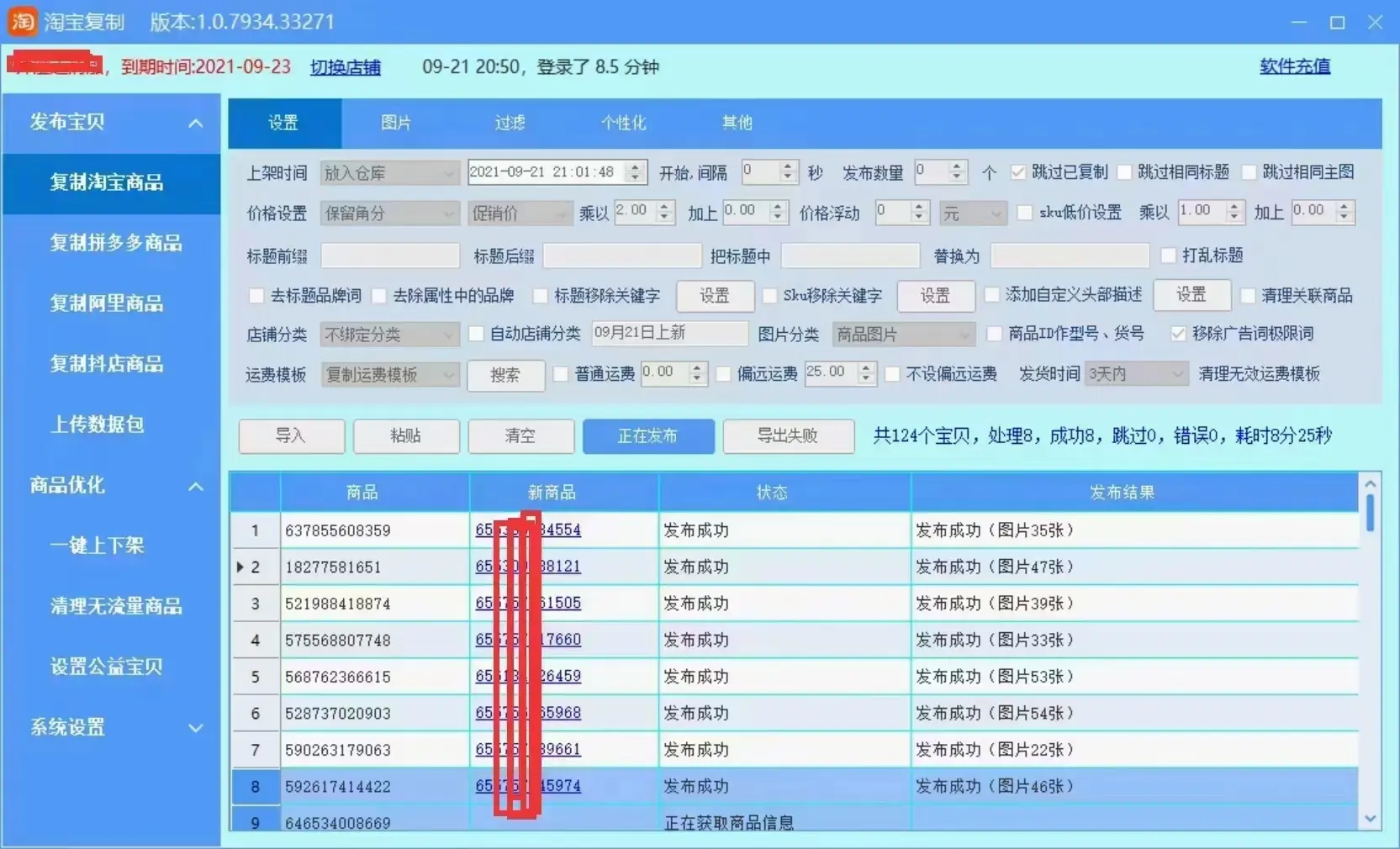Click the 清空 button
This screenshot has height=849, width=1400.
tap(520, 436)
